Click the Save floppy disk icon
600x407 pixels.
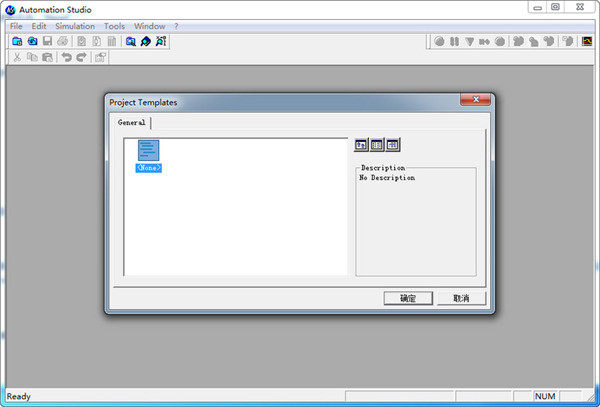pos(47,41)
